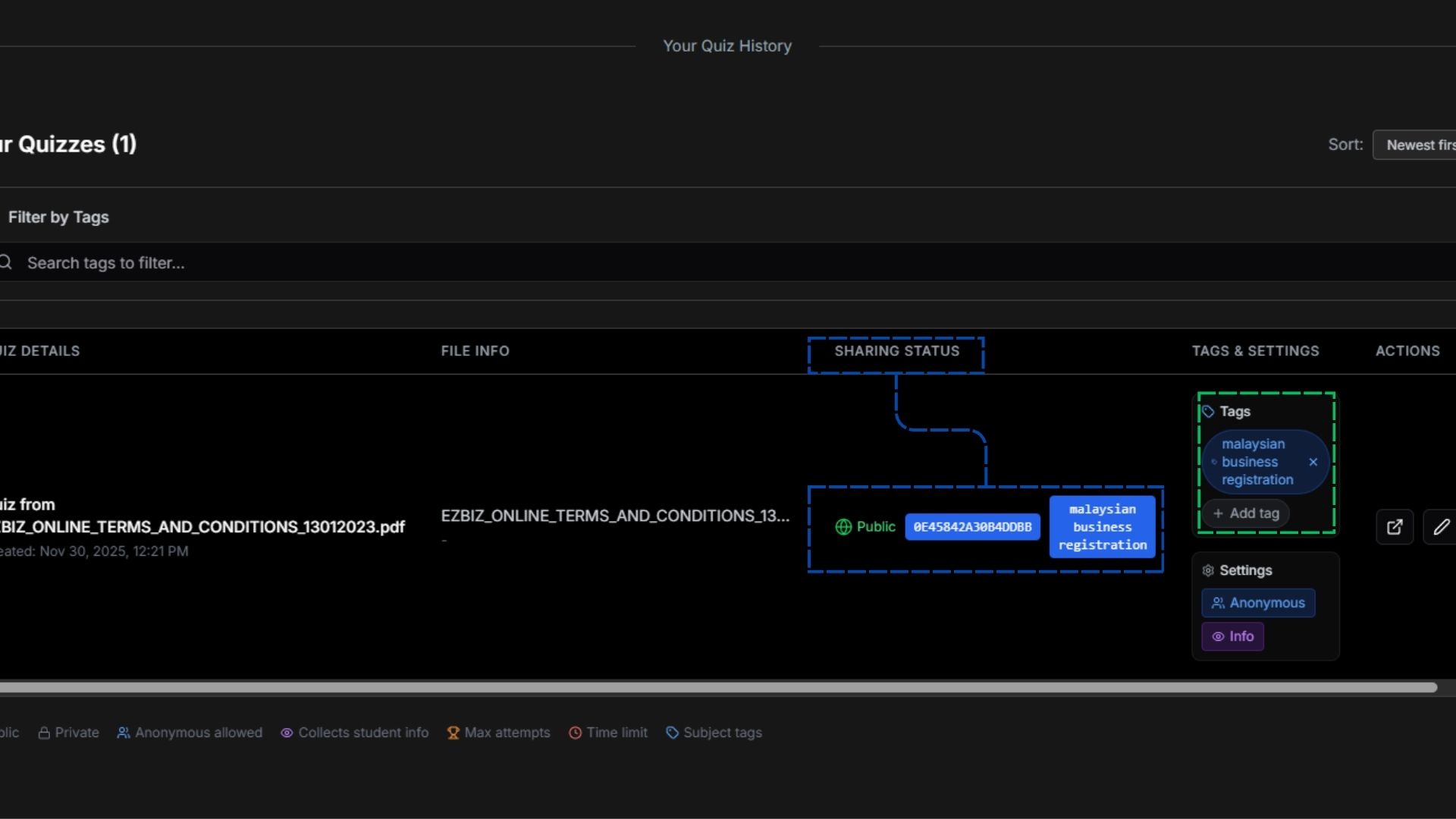The image size is (1456, 819).
Task: Switch to the Your Quiz History section
Action: tap(726, 45)
